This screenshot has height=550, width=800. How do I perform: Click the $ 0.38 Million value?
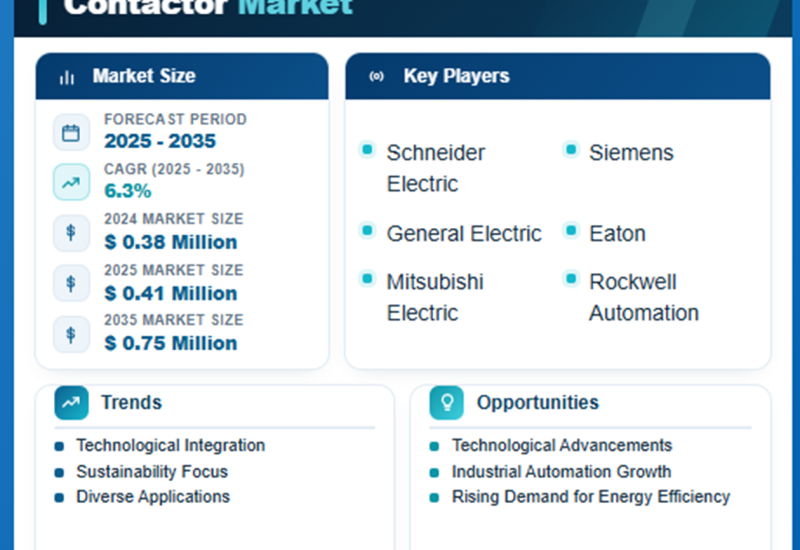click(171, 242)
